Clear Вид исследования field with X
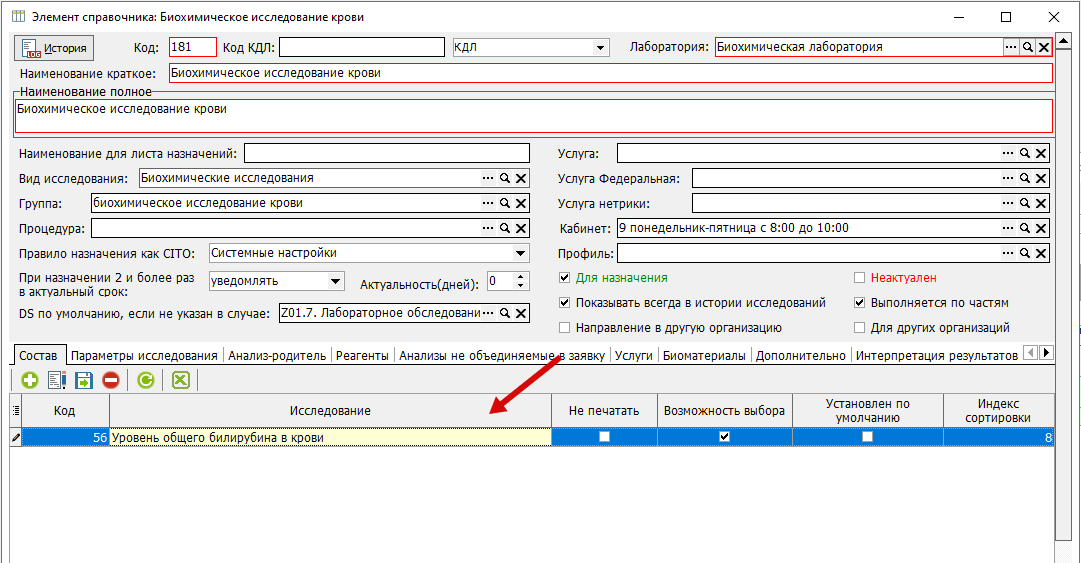Viewport: 1081px width, 563px height. pyautogui.click(x=521, y=178)
